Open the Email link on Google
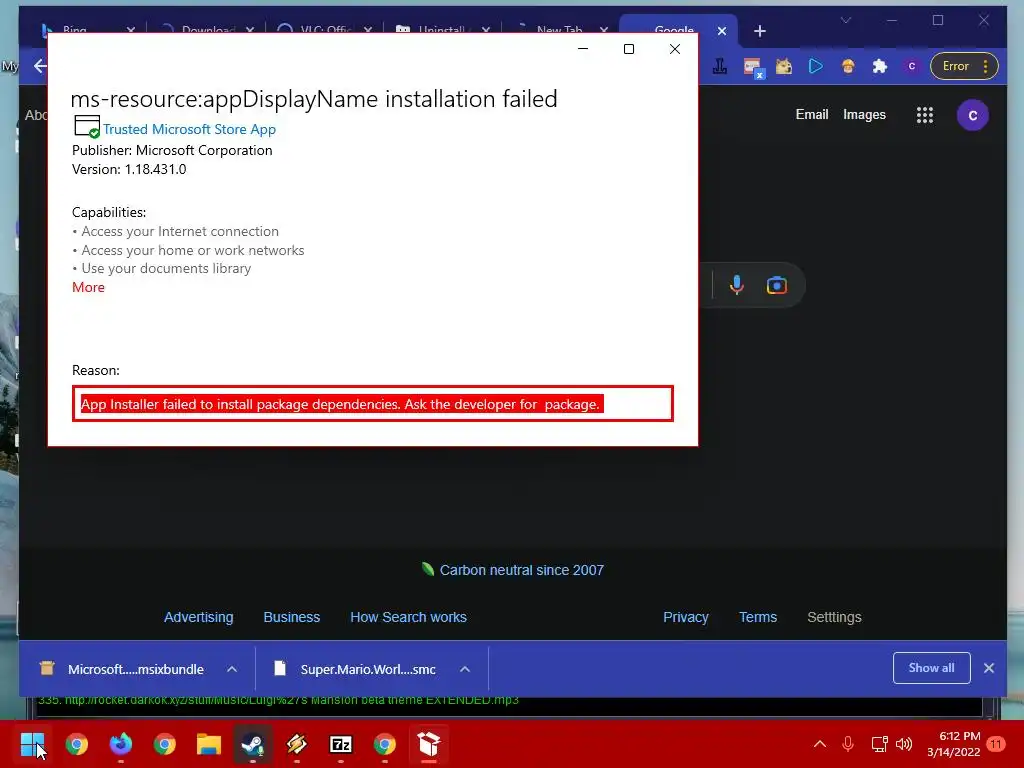This screenshot has height=768, width=1024. point(812,114)
